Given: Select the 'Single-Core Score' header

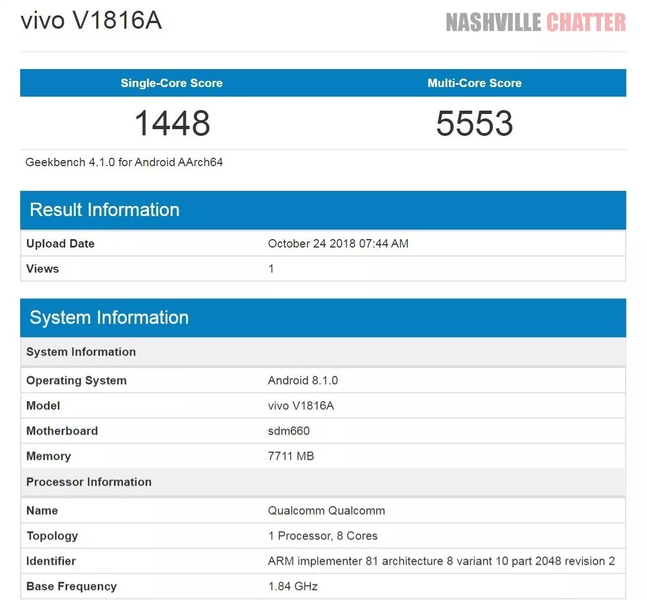Looking at the screenshot, I should (172, 83).
